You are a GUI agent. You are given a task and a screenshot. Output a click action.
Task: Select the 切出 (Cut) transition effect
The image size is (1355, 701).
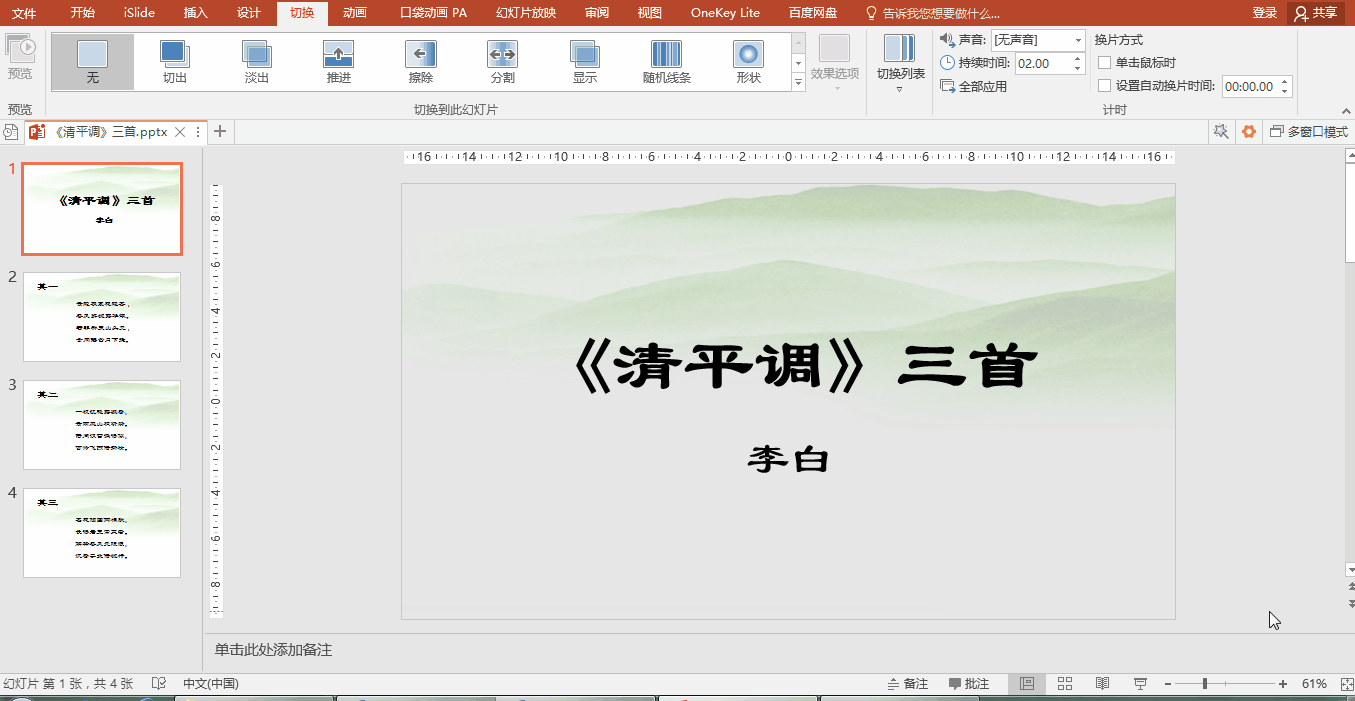pos(174,62)
